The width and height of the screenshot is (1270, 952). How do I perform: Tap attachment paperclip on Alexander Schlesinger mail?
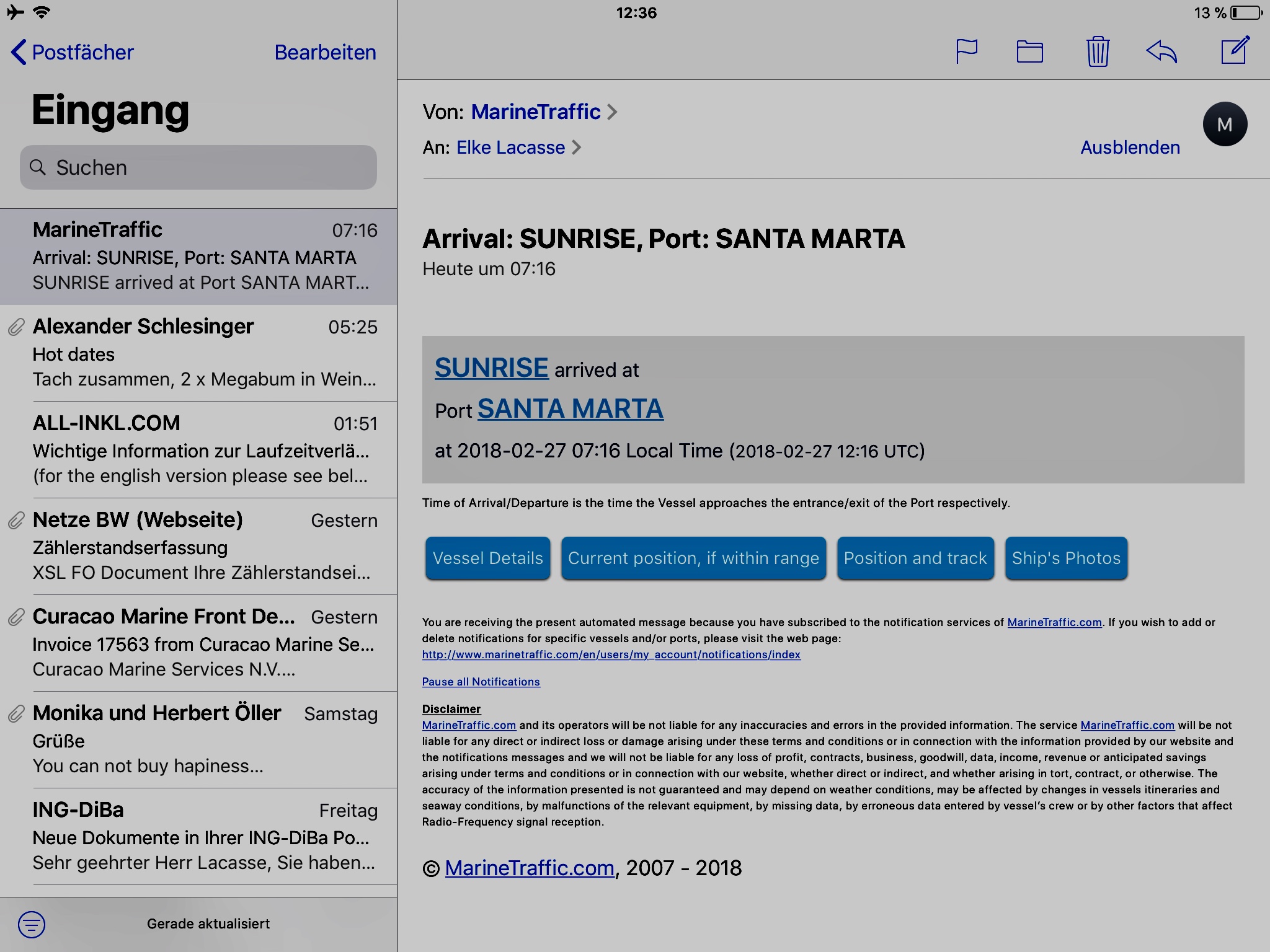pyautogui.click(x=16, y=327)
